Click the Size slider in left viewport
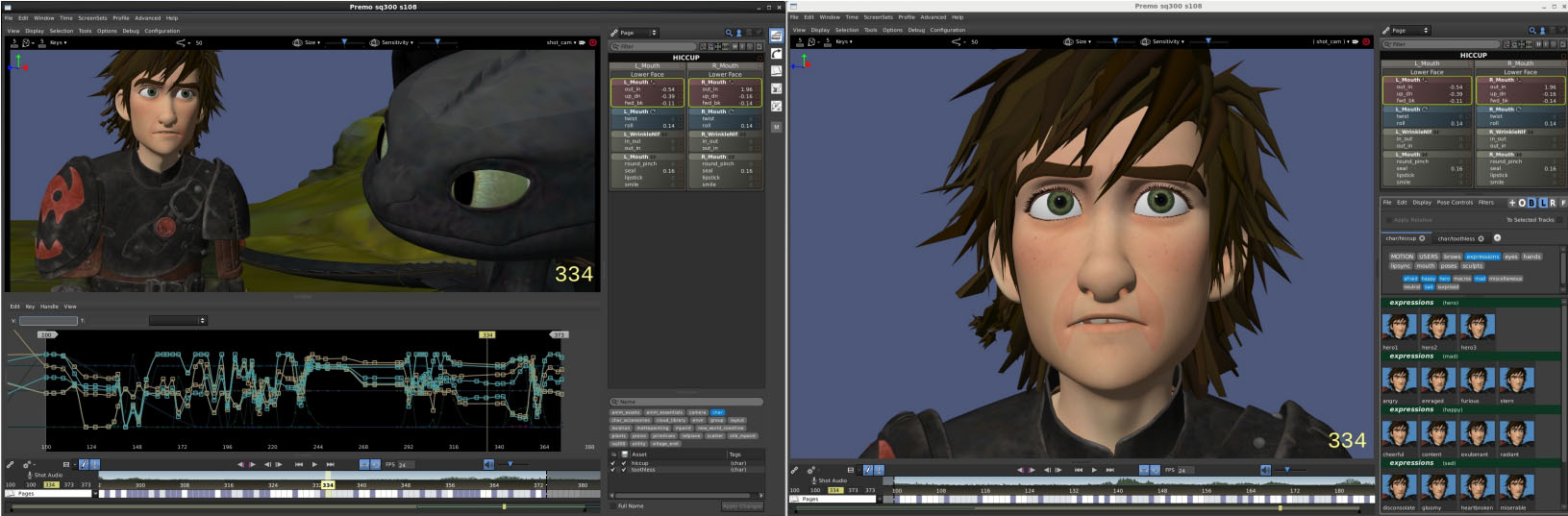Screen dimensions: 1568x516 tap(344, 42)
